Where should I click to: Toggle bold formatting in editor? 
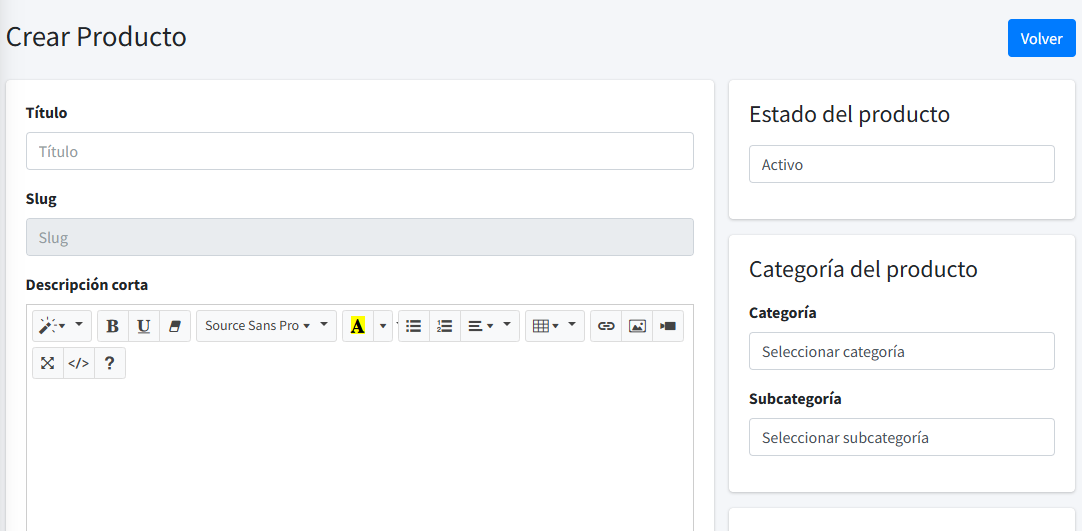pos(112,325)
